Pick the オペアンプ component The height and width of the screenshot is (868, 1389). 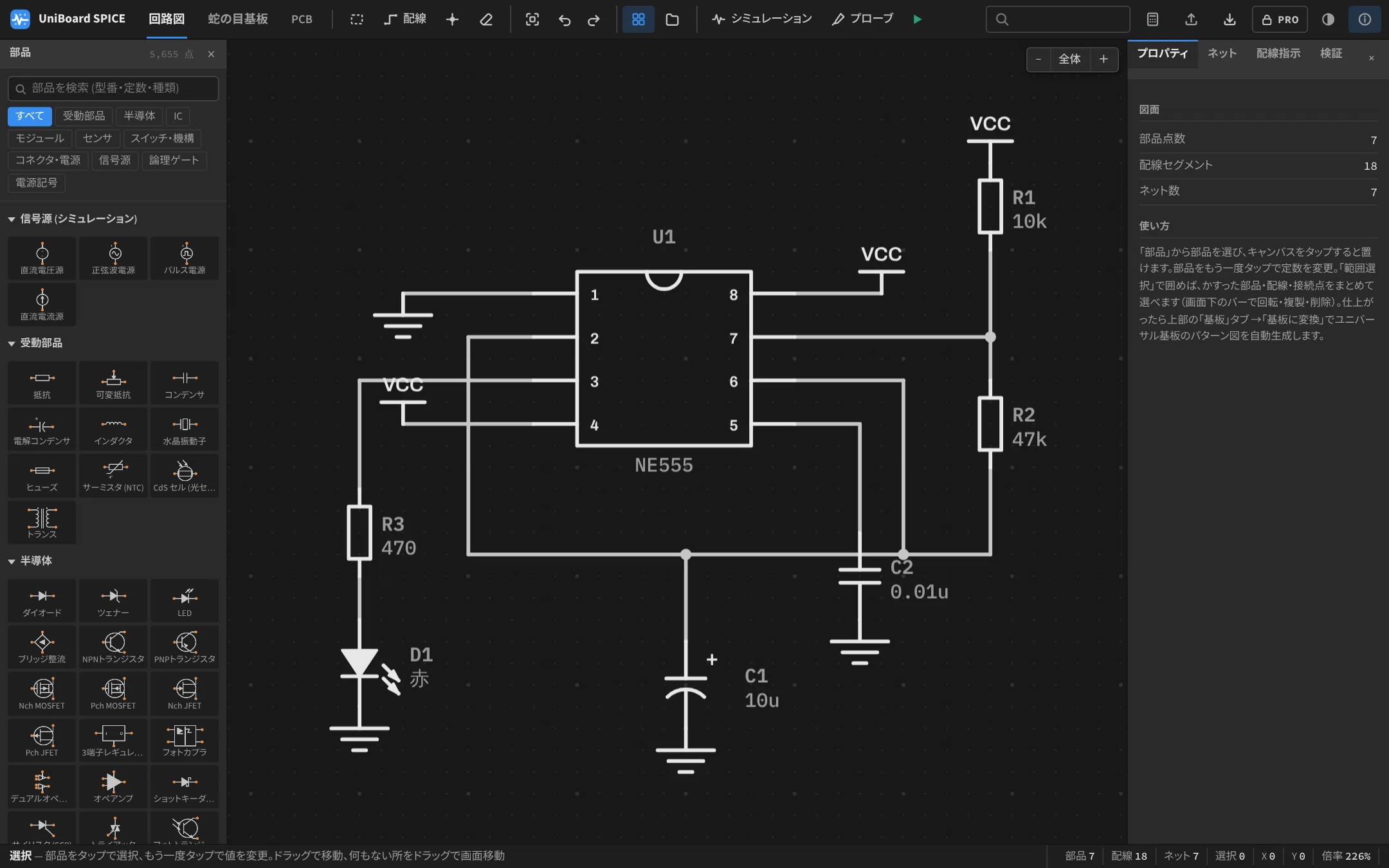click(113, 787)
